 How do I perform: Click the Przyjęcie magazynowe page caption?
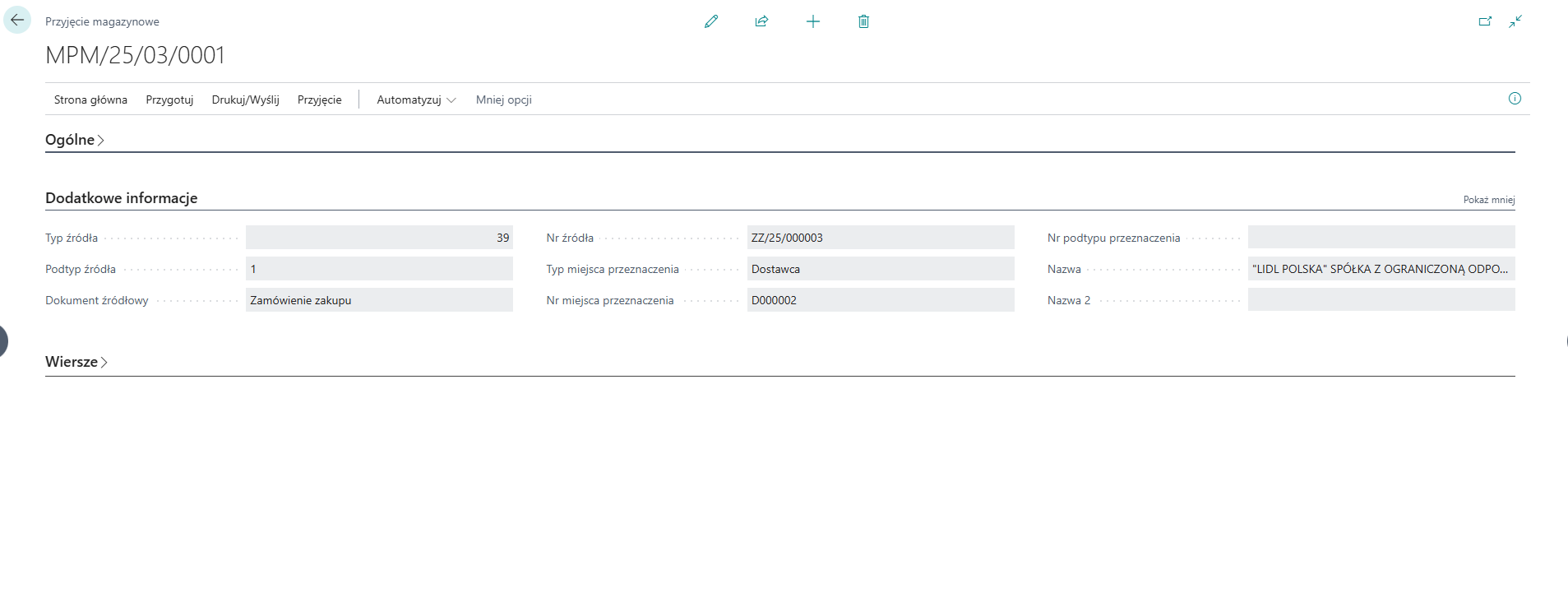(102, 22)
